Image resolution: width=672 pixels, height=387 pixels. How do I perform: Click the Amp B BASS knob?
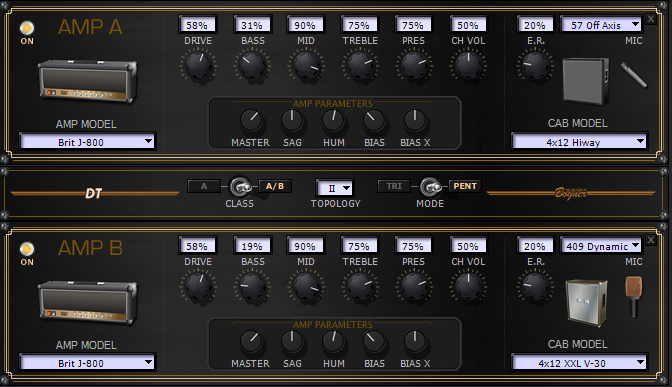[x=252, y=286]
